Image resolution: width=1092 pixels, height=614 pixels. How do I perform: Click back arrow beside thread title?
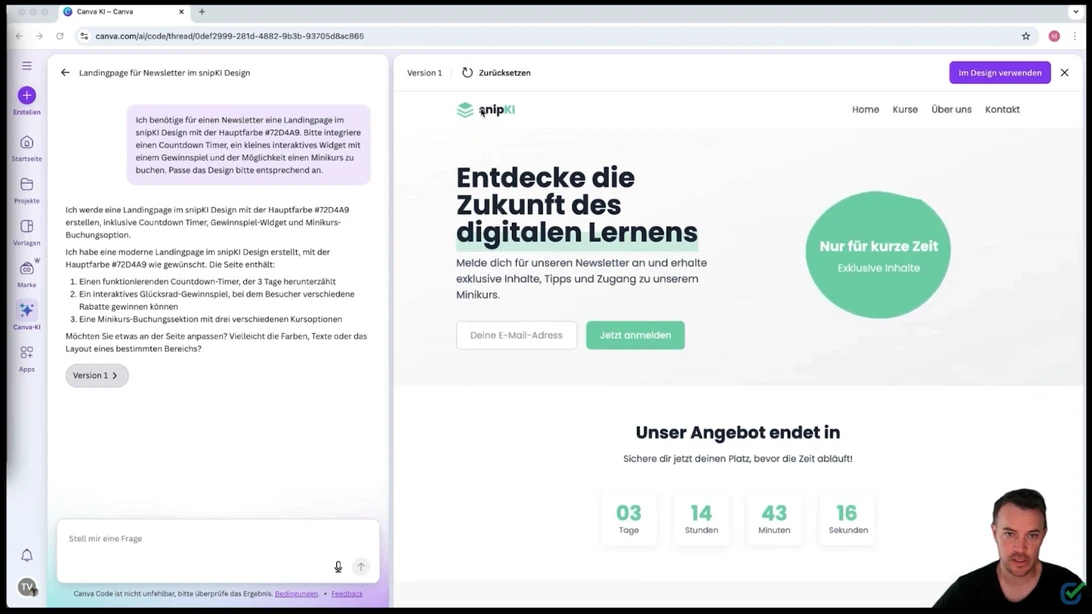point(65,73)
